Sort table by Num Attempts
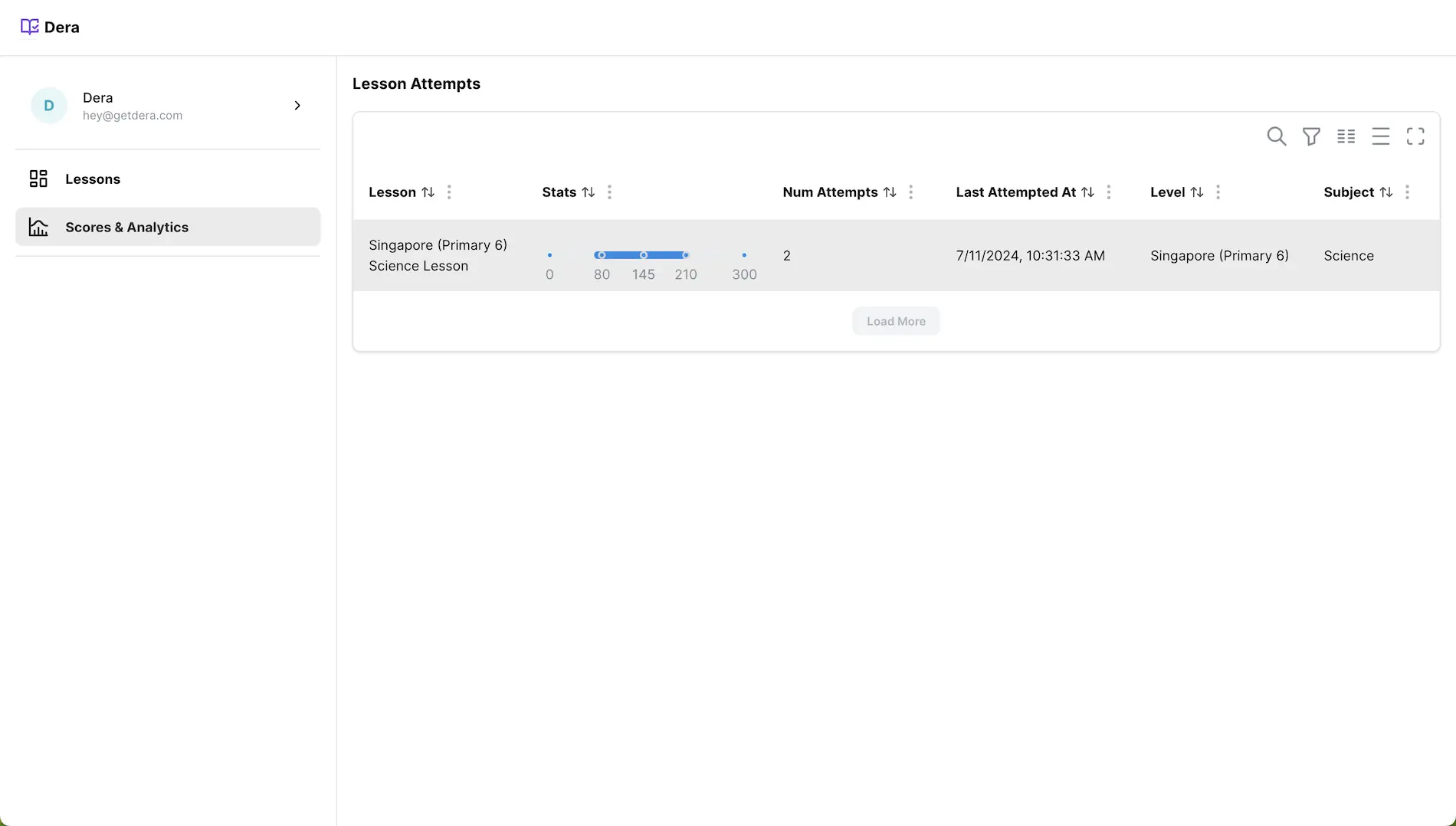This screenshot has width=1456, height=826. coord(890,192)
